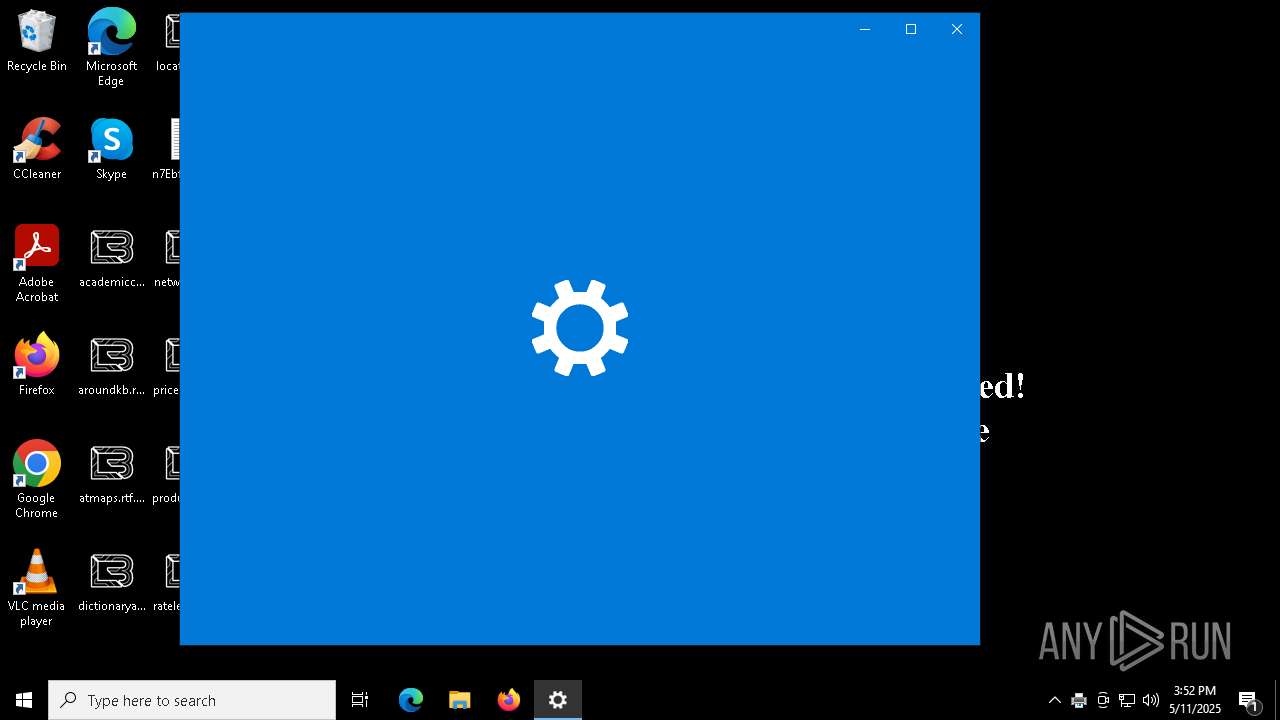Image resolution: width=1280 pixels, height=720 pixels.
Task: Launch Adobe Acrobat from desktop
Action: coord(37,263)
